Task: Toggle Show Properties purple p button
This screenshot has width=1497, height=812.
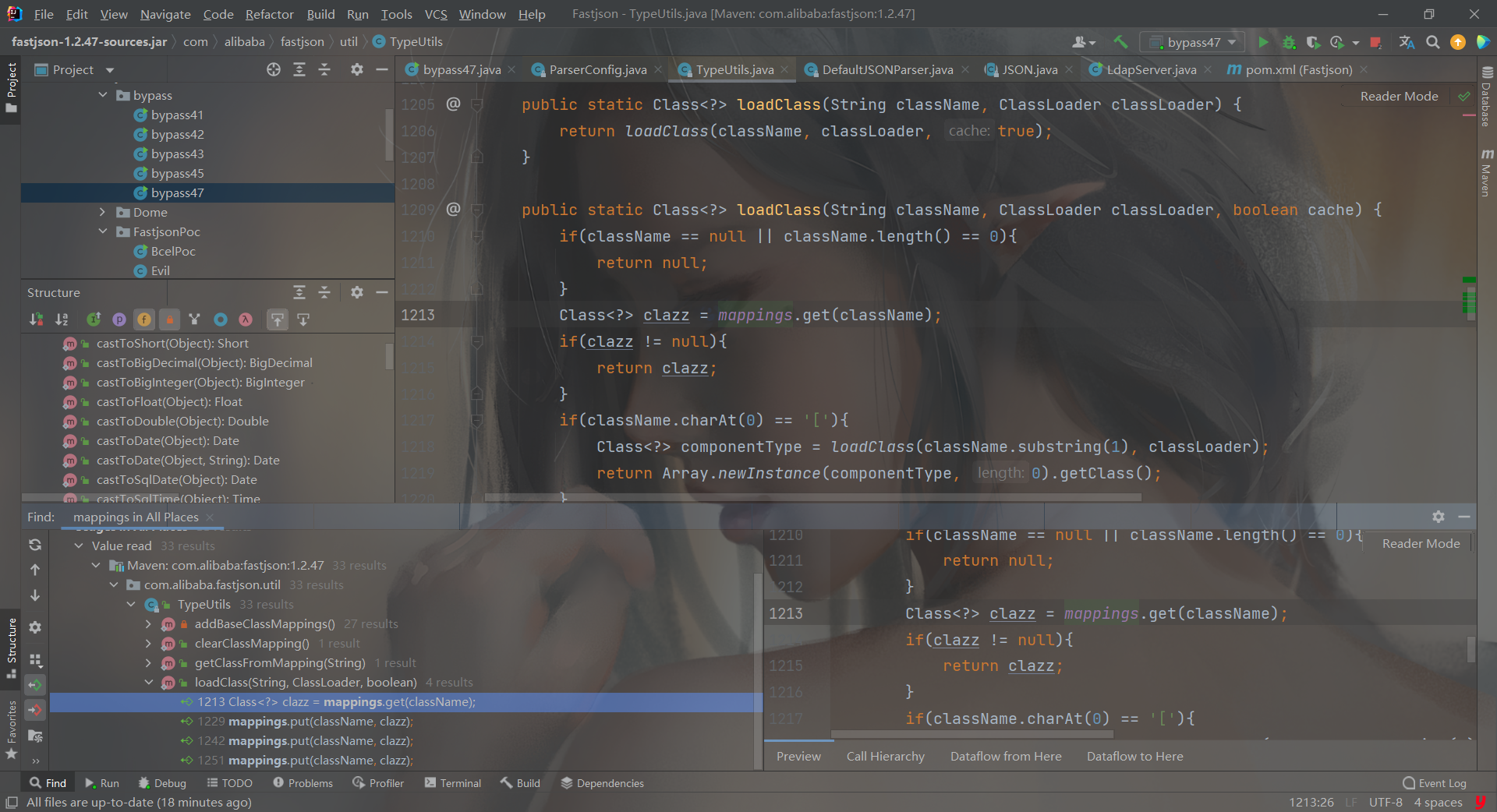Action: coord(119,320)
